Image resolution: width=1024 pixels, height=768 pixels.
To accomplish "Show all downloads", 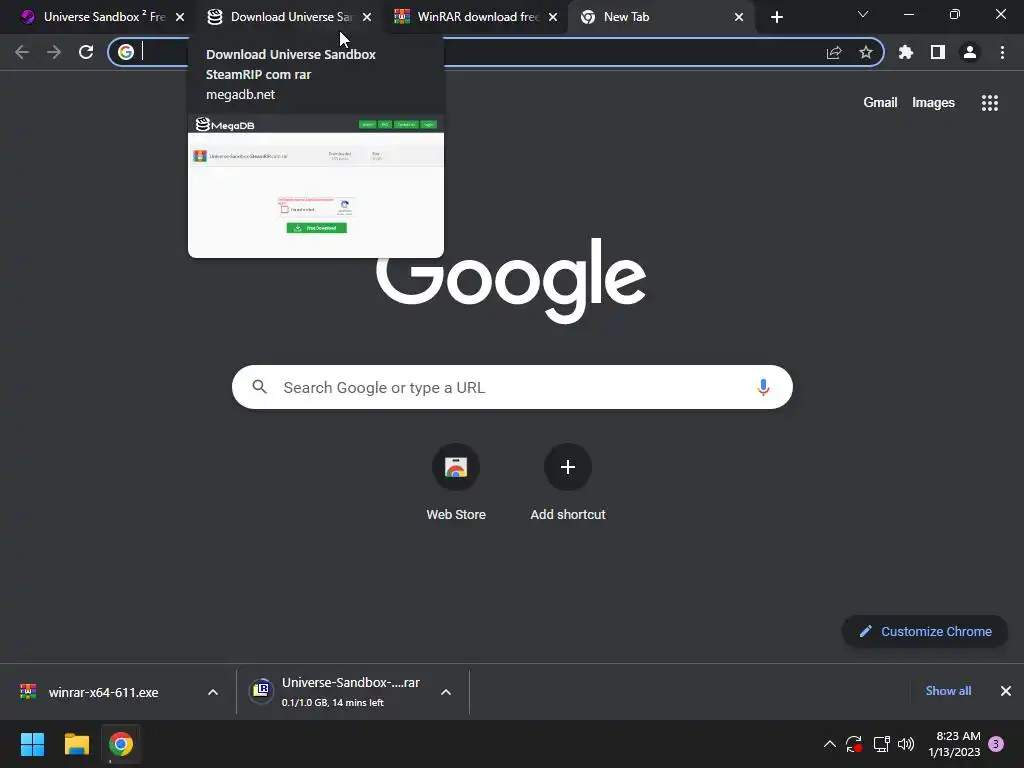I will click(948, 691).
